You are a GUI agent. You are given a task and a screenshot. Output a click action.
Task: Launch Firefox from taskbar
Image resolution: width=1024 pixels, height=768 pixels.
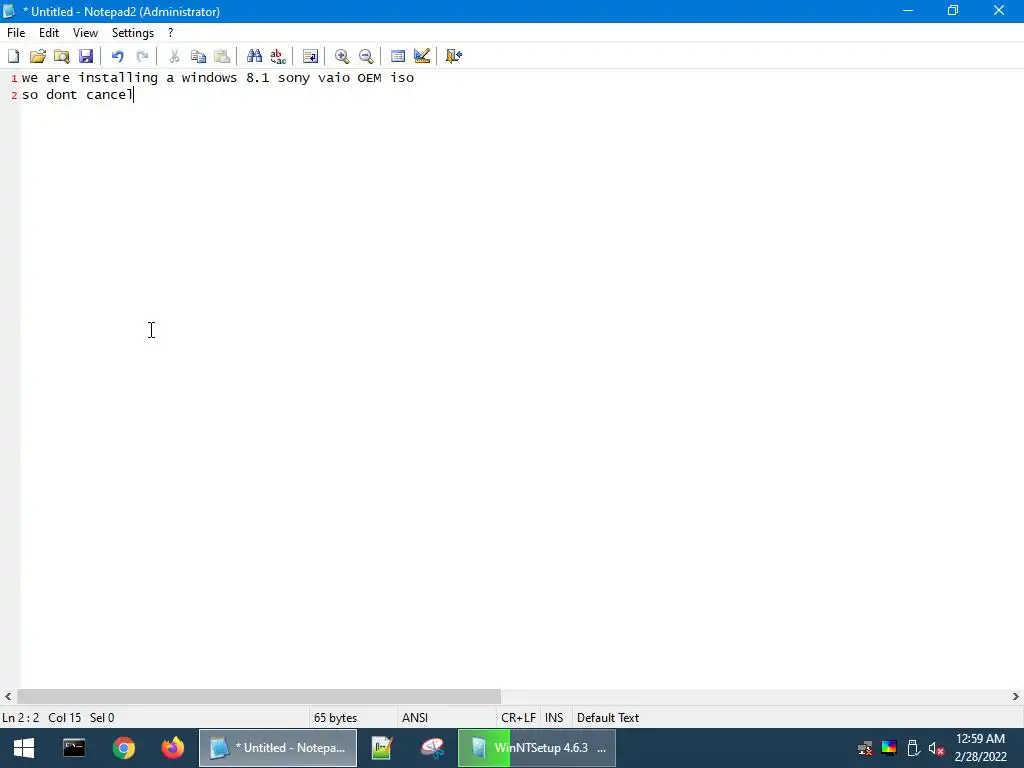[x=173, y=748]
